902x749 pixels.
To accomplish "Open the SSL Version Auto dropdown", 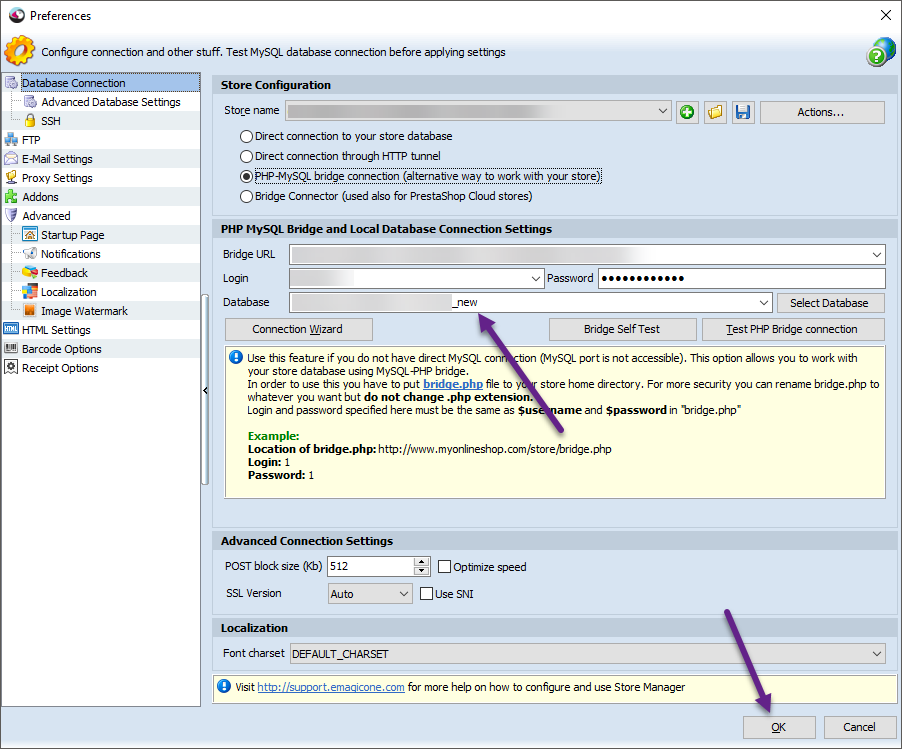I will (x=404, y=594).
